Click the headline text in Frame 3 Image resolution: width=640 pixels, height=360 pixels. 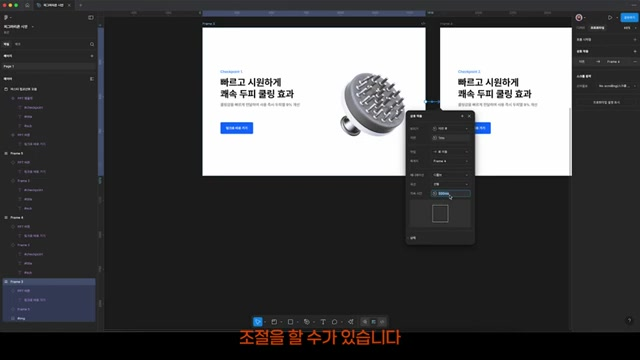257,88
